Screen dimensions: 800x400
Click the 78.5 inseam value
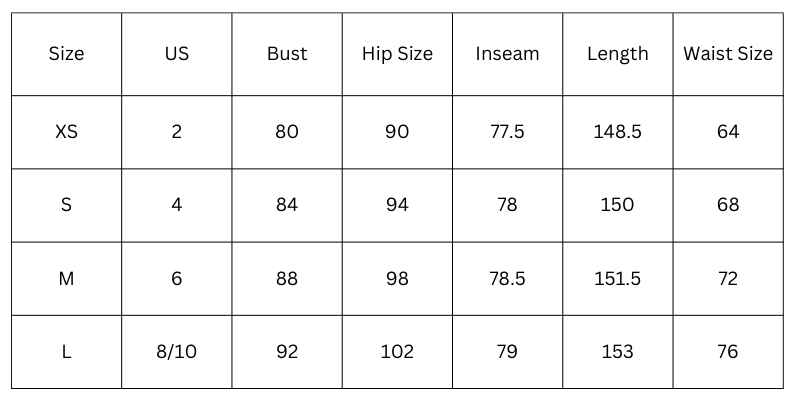[x=507, y=279]
